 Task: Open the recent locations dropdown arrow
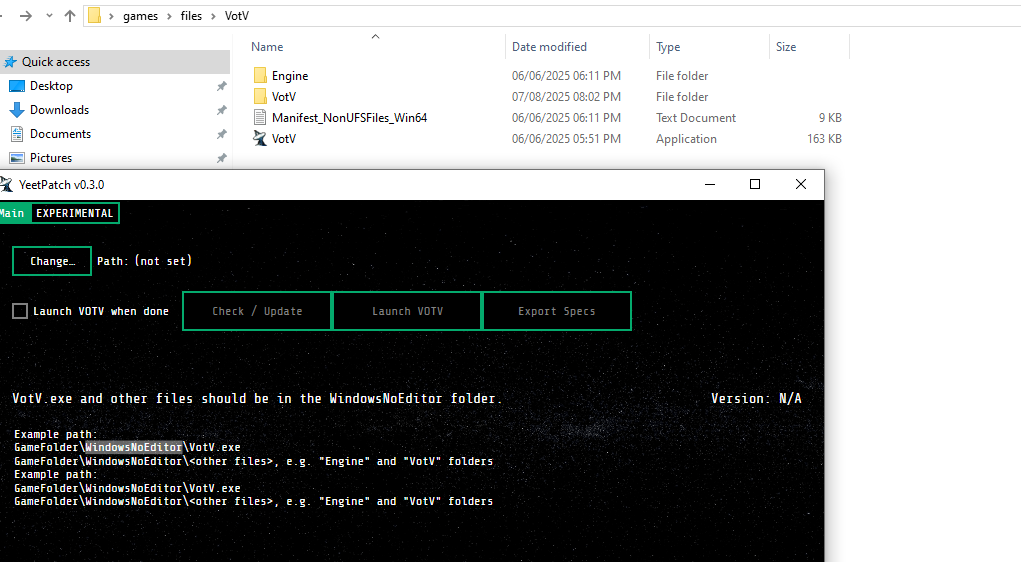pos(49,16)
